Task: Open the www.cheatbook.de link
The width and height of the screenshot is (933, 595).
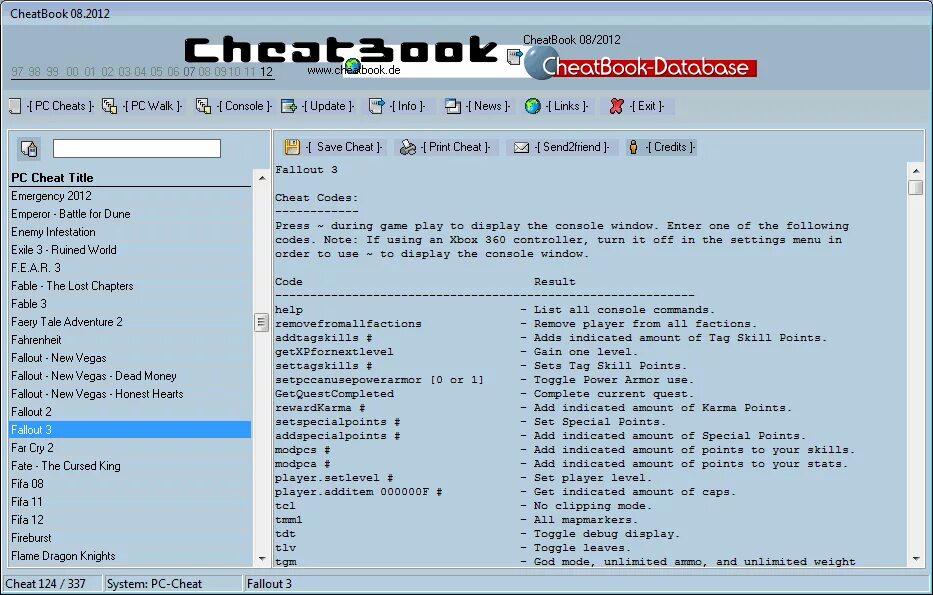Action: [x=354, y=70]
